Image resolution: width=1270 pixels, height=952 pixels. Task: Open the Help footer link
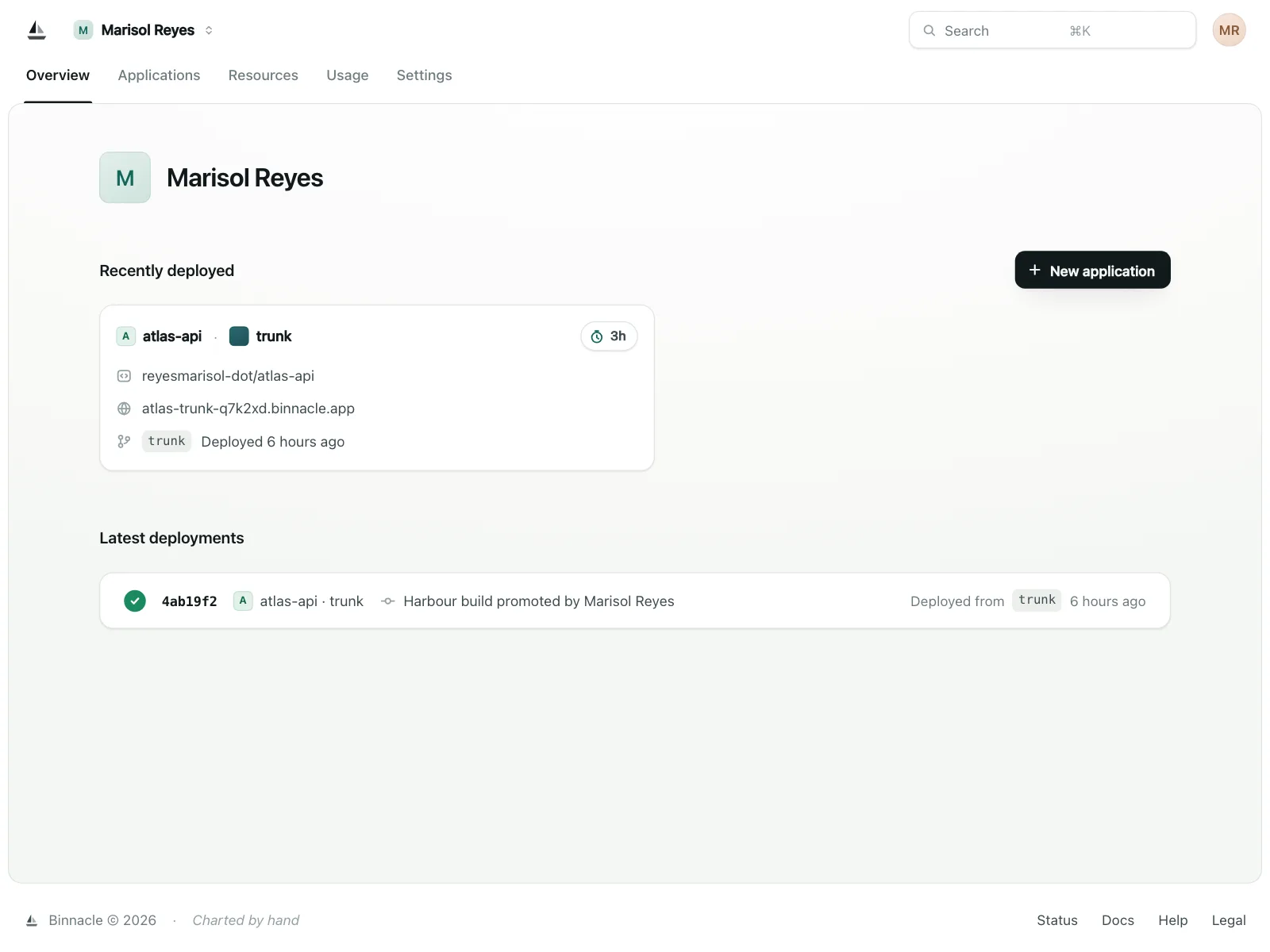(x=1172, y=920)
